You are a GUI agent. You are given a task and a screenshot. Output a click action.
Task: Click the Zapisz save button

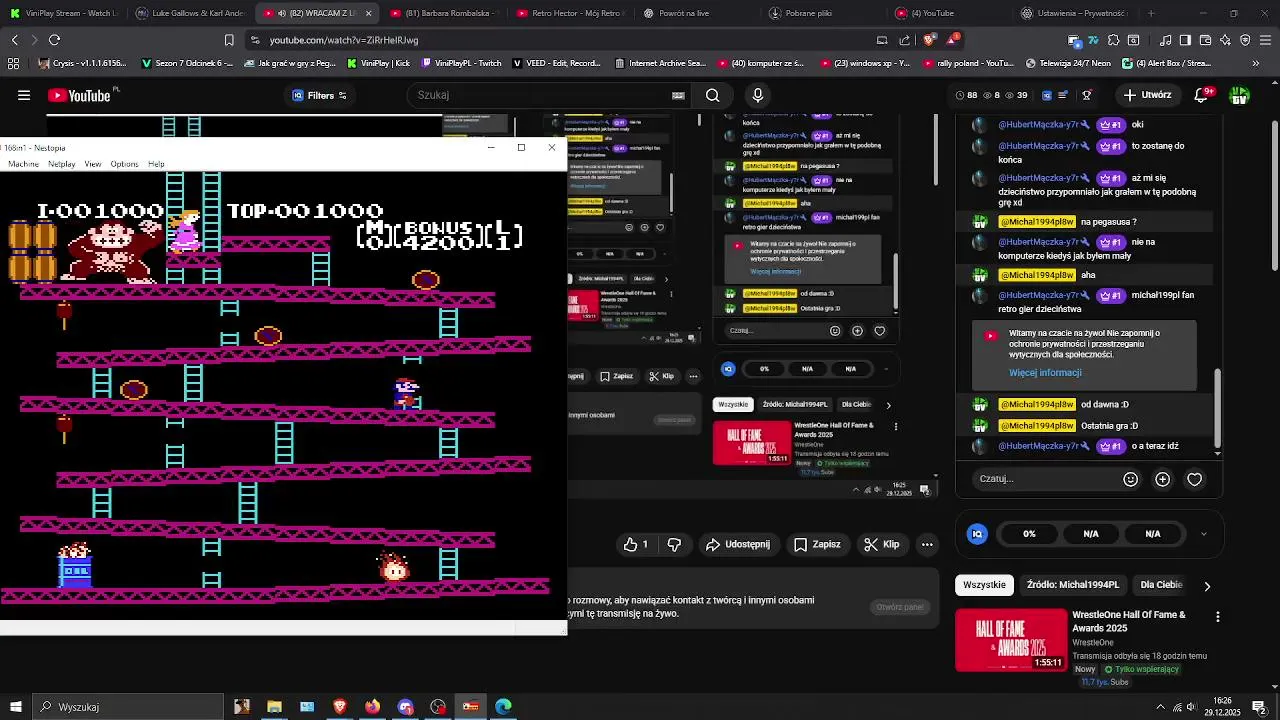point(817,544)
